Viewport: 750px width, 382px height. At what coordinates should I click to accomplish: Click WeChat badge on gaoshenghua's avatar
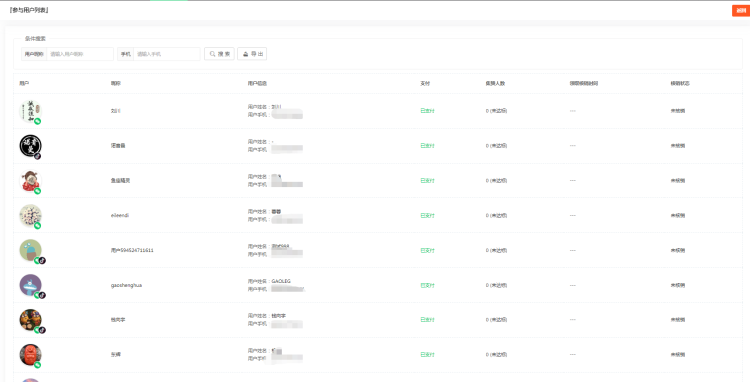(x=36, y=295)
